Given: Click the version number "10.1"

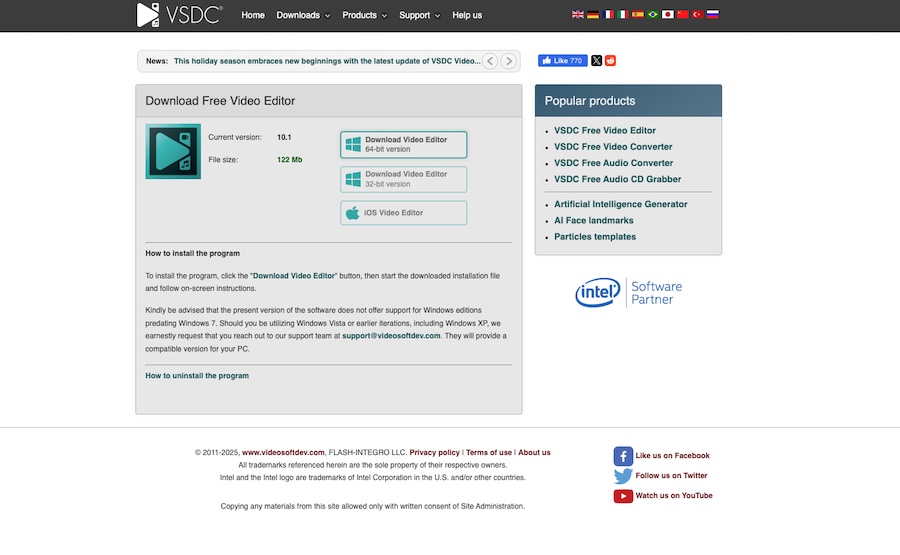Looking at the screenshot, I should pos(284,137).
